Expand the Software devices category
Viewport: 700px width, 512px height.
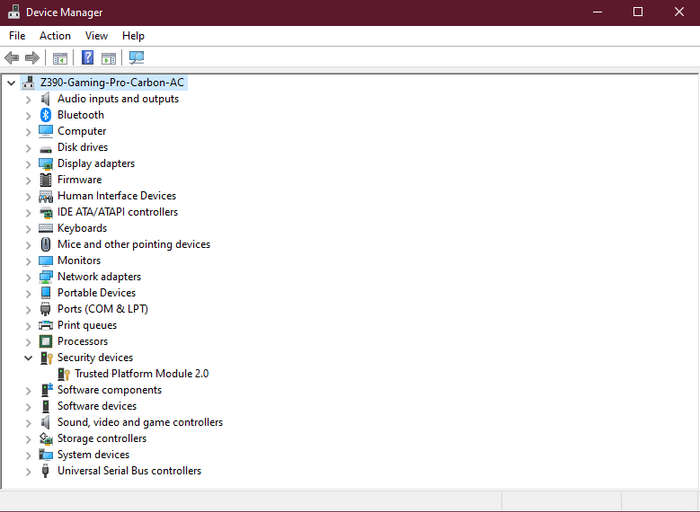(28, 407)
